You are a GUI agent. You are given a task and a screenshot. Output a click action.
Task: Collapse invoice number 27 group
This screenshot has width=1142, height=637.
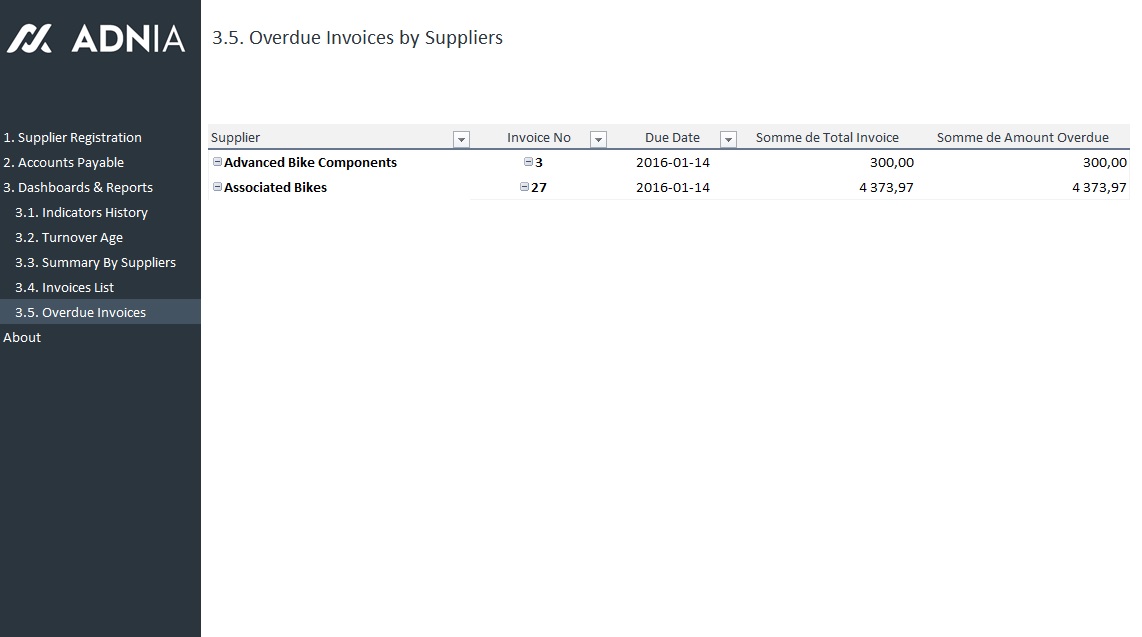coord(525,187)
